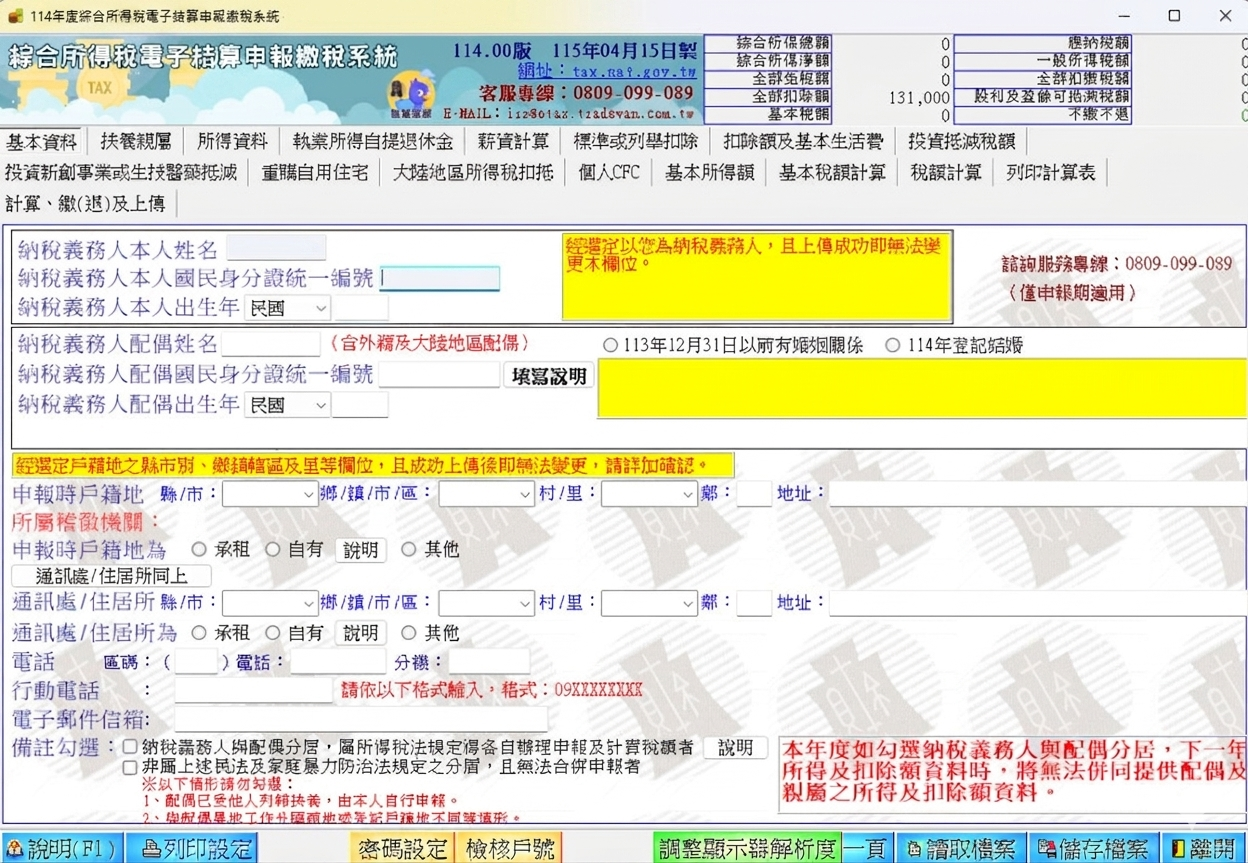Open 列印計算表 tab
The image size is (1248, 863).
[x=1051, y=172]
